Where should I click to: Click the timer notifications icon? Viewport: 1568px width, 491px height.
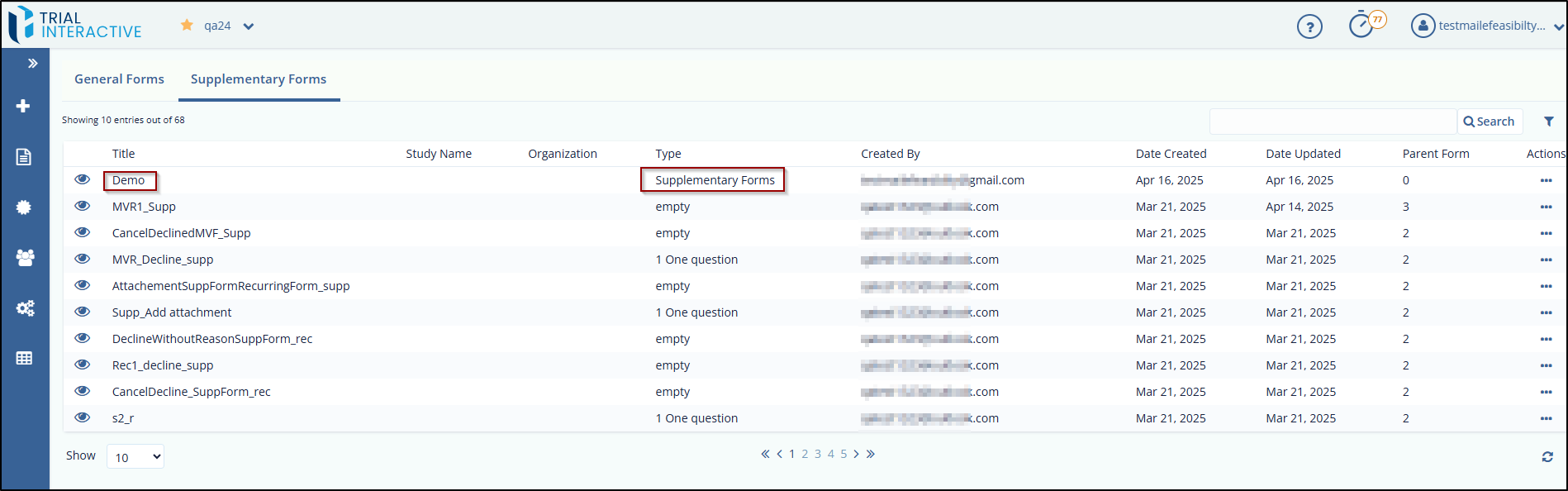1361,26
